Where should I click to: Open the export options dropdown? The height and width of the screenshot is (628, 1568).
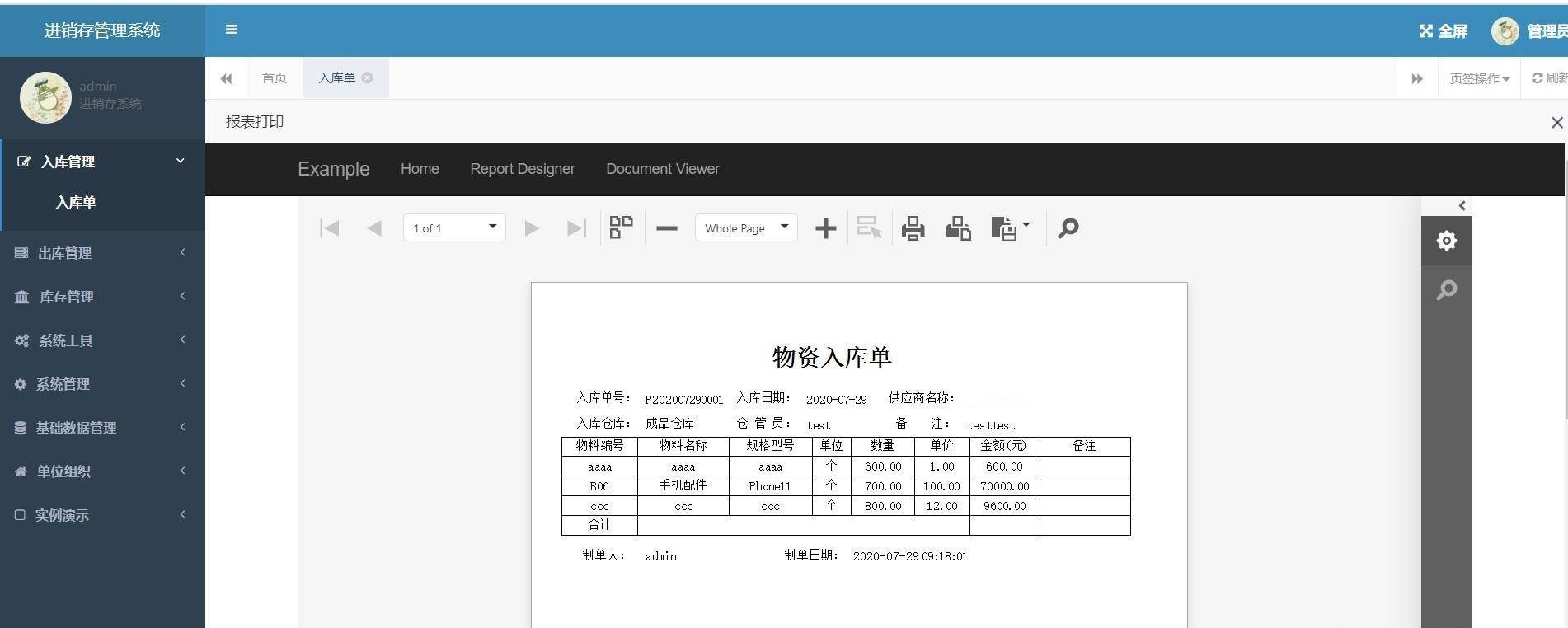point(1010,228)
